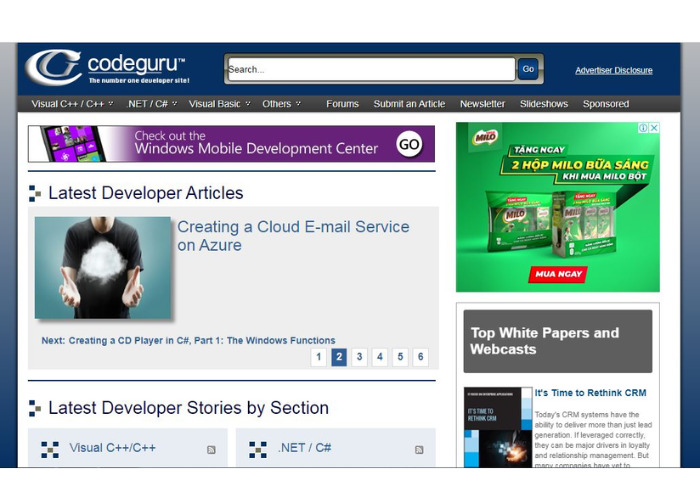Click the Windows Mobile Development Center banner
The image size is (700, 500).
coord(231,144)
